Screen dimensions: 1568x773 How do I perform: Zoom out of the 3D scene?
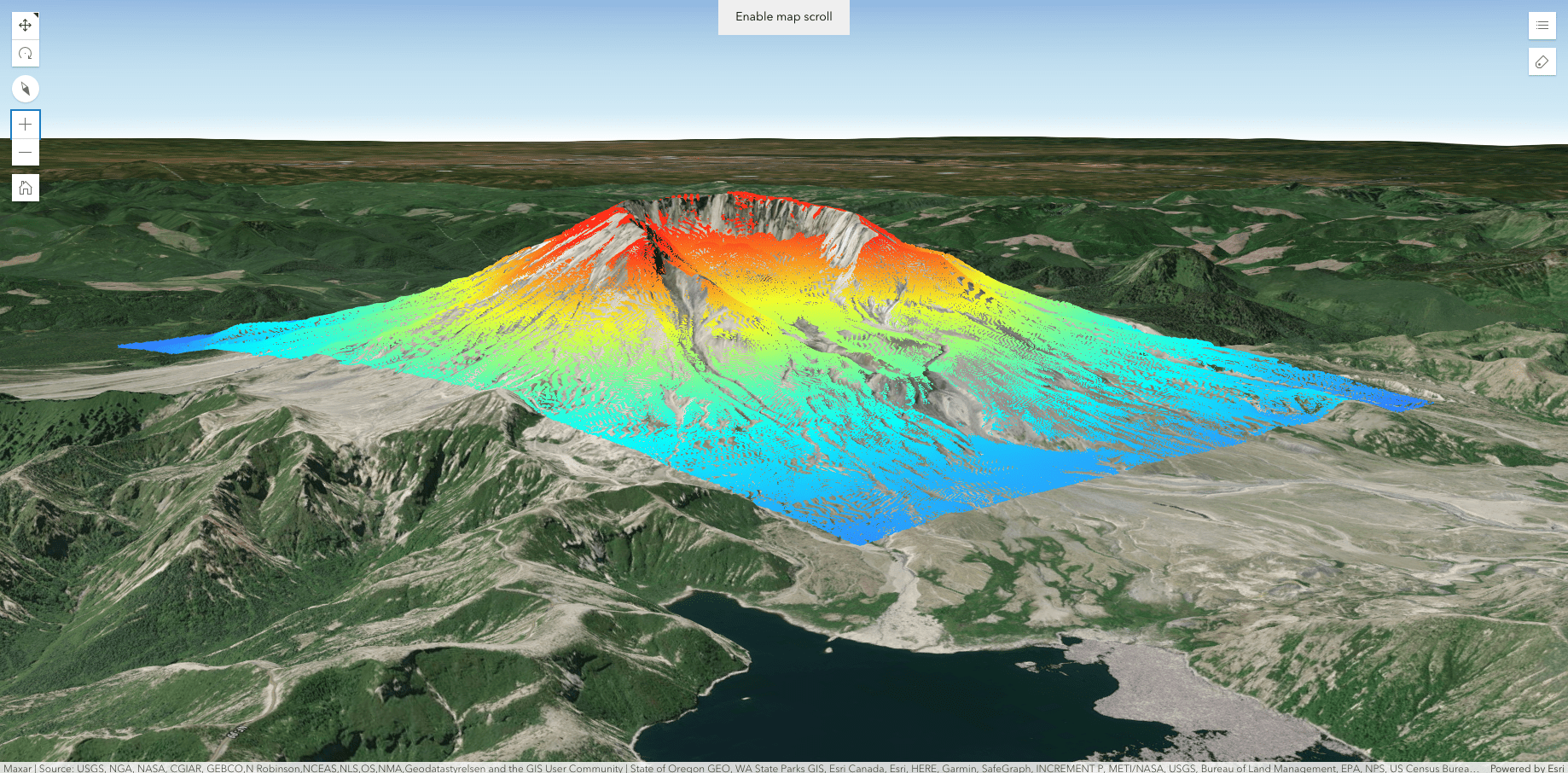(26, 153)
